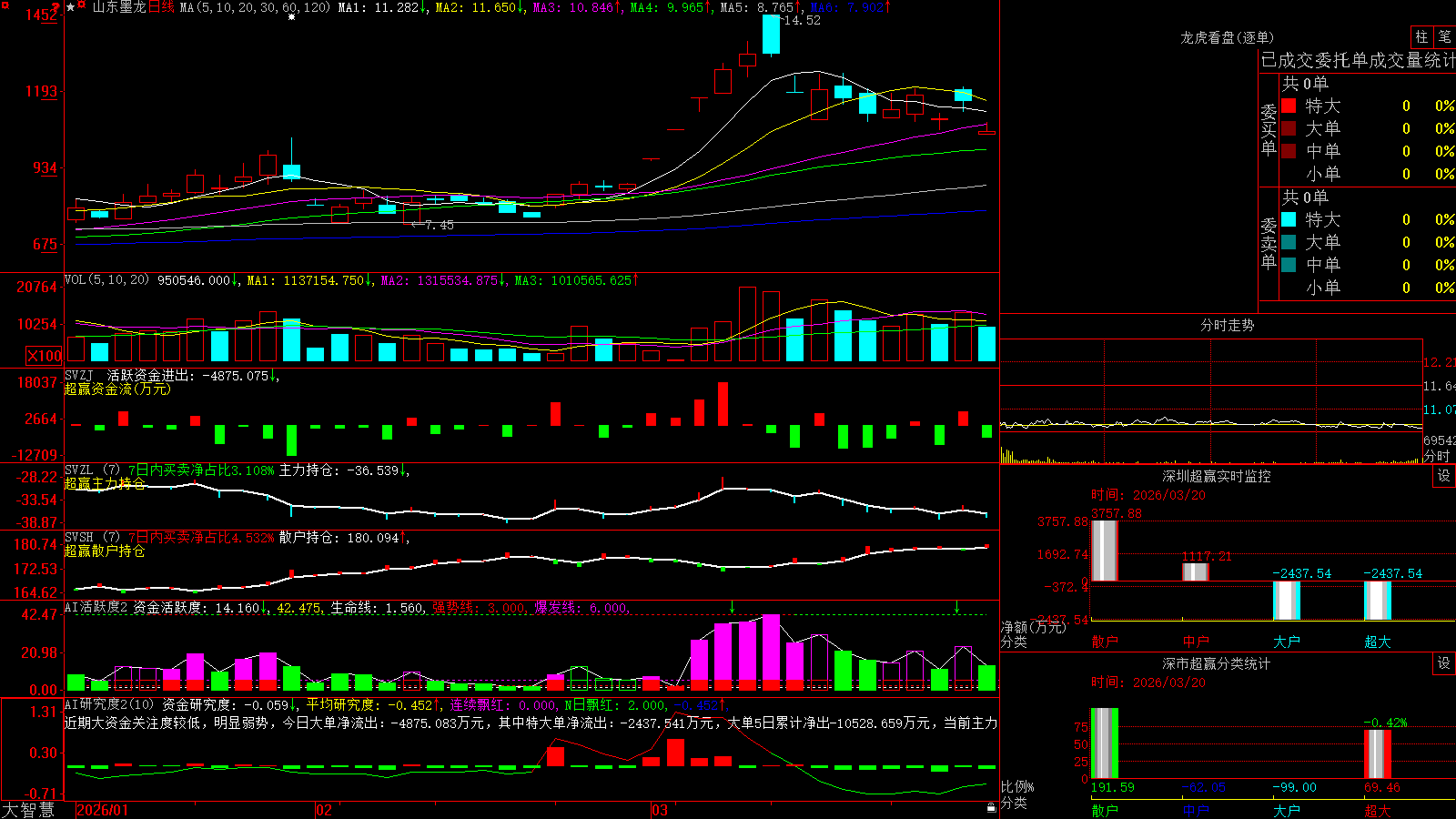This screenshot has width=1456, height=819.
Task: Click the 7.45 low price label
Action: click(x=439, y=225)
